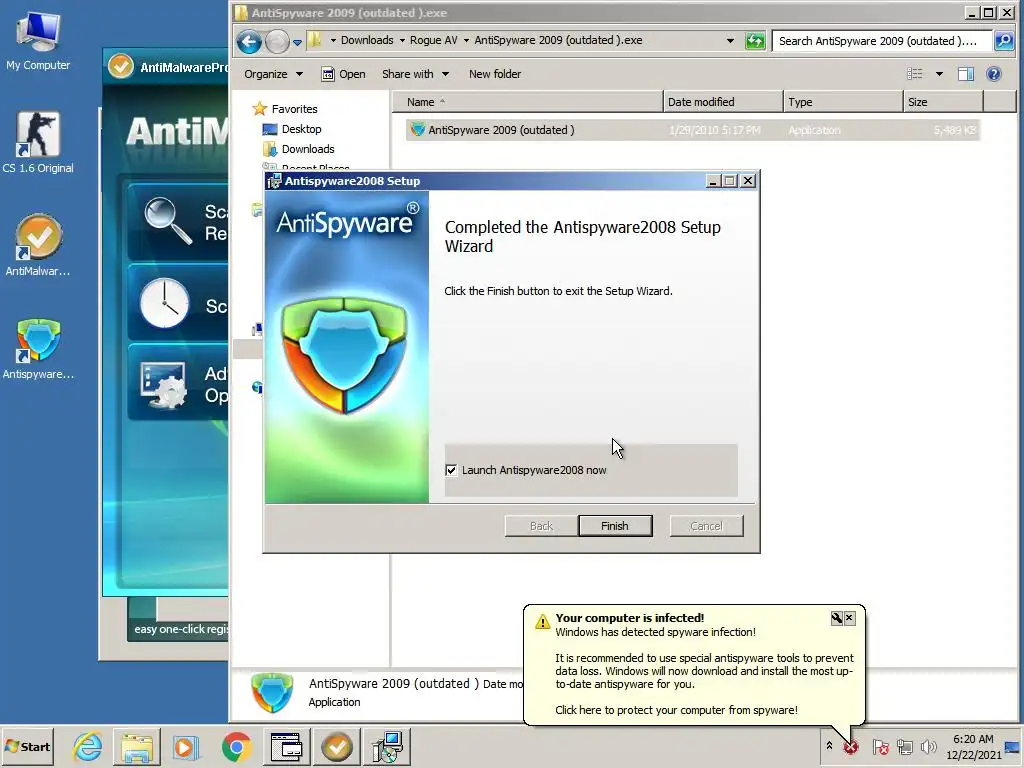This screenshot has width=1024, height=768.
Task: Open the view options dropdown arrow
Action: (x=939, y=74)
